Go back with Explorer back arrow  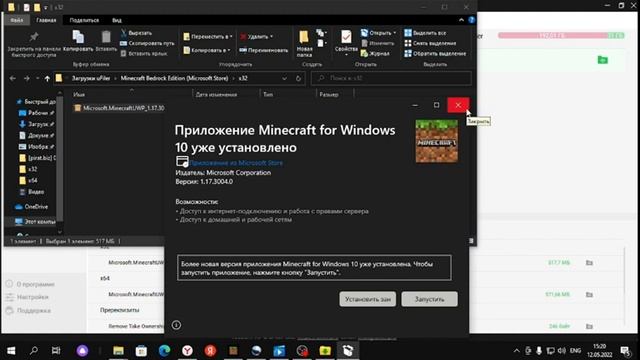[13, 78]
